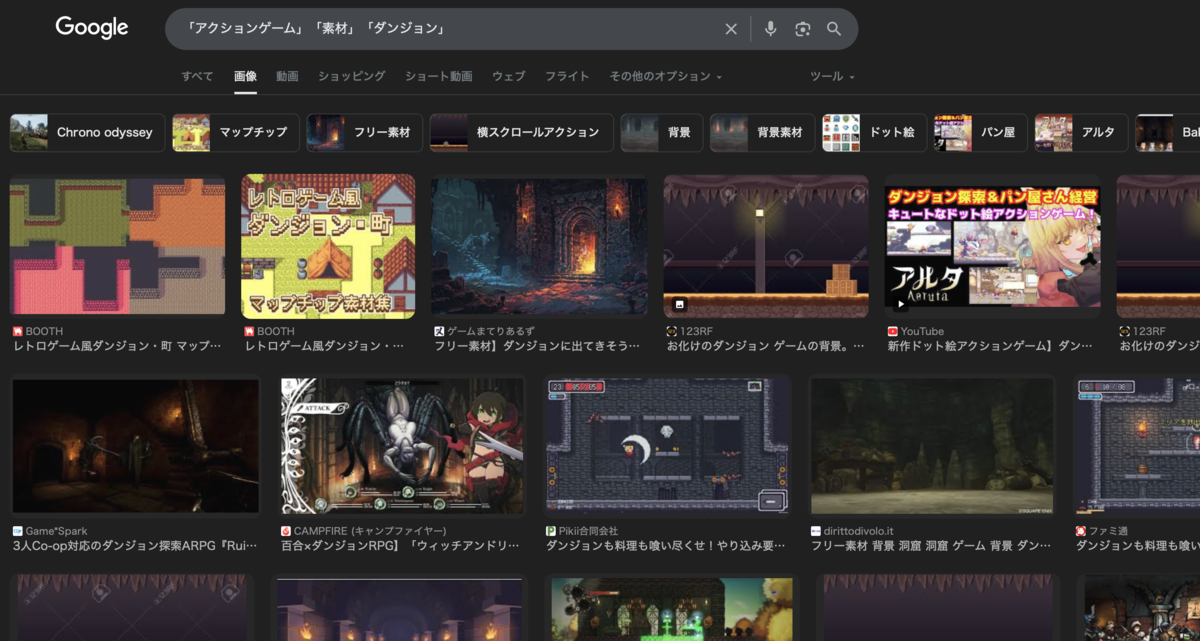Click the magnifying glass search icon
Viewport: 1200px width, 641px height.
click(x=834, y=29)
